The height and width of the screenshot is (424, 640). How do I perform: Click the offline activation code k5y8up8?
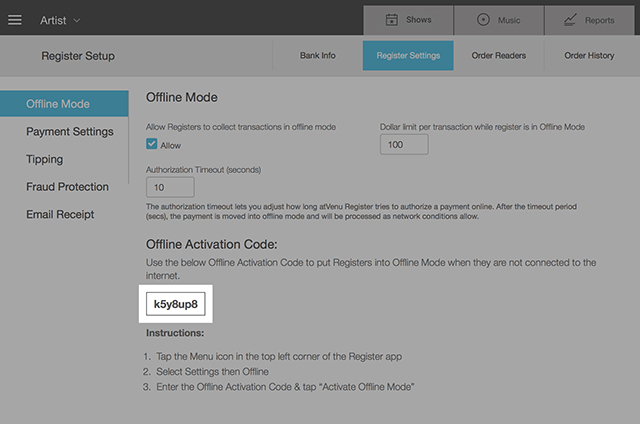click(177, 304)
